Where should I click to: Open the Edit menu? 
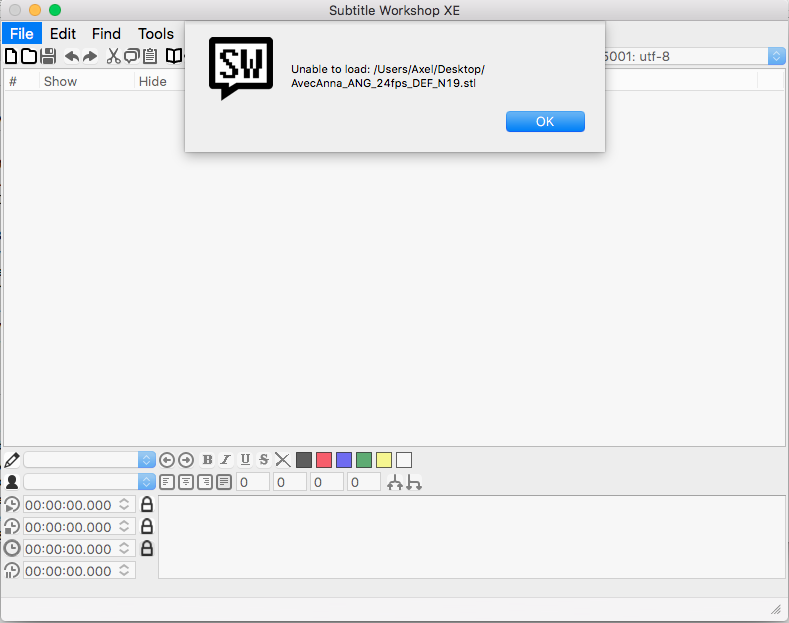pyautogui.click(x=63, y=34)
